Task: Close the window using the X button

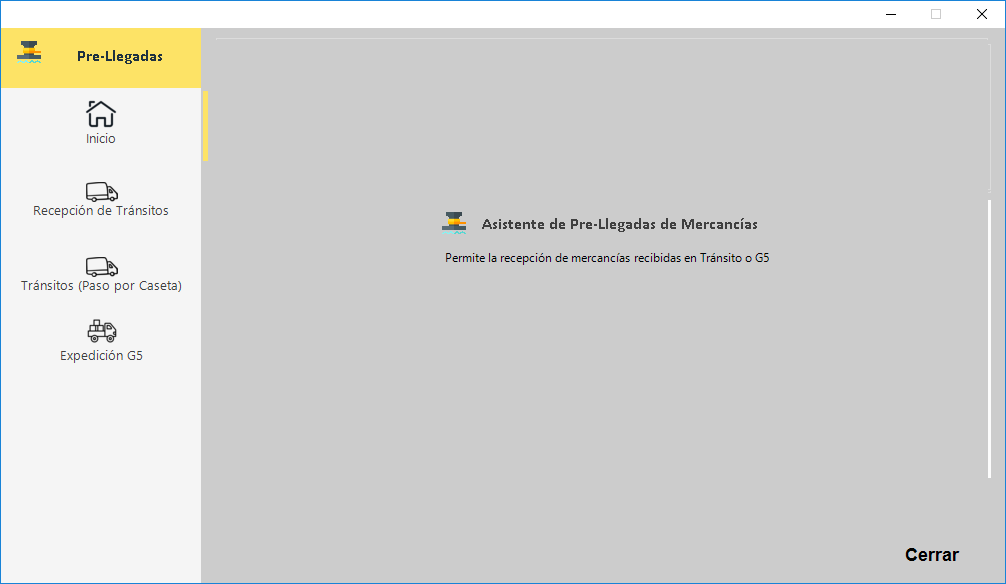Action: click(x=982, y=14)
